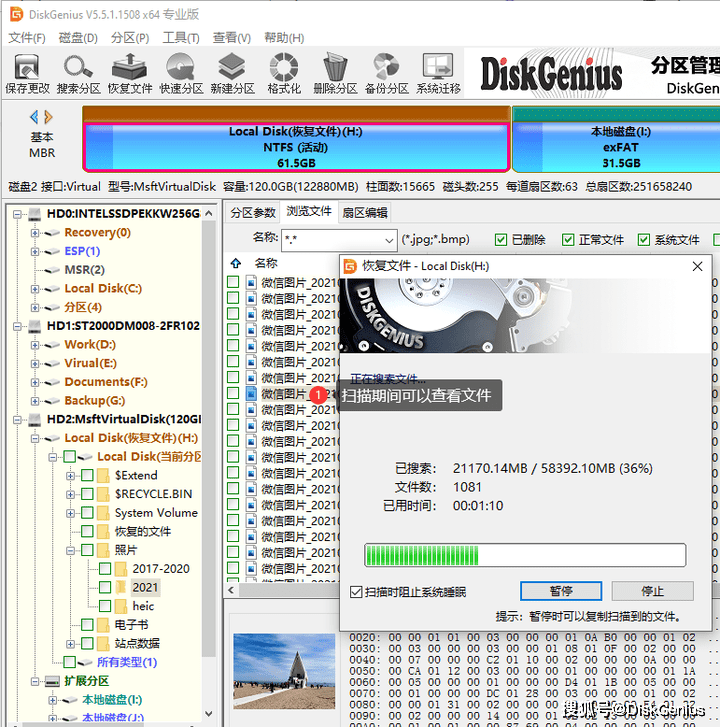
Task: Click the 恢复的文件 folder icon
Action: (103, 531)
